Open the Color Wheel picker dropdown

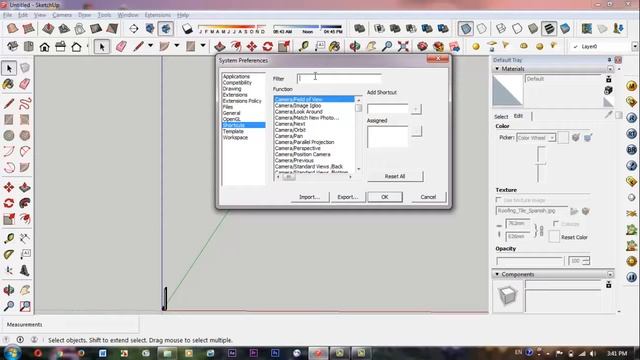[552, 138]
